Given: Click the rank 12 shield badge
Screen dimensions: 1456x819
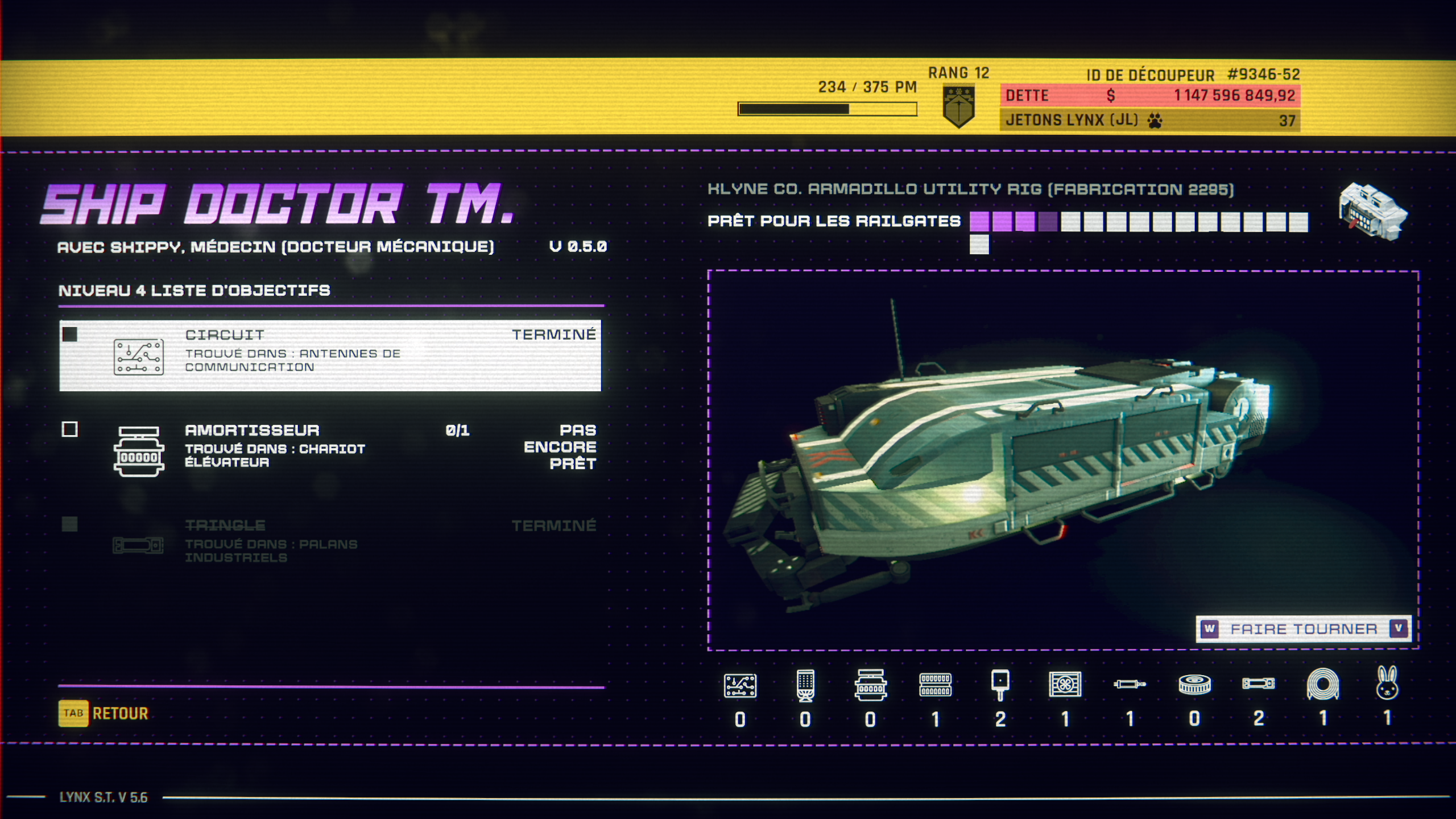Looking at the screenshot, I should (959, 106).
